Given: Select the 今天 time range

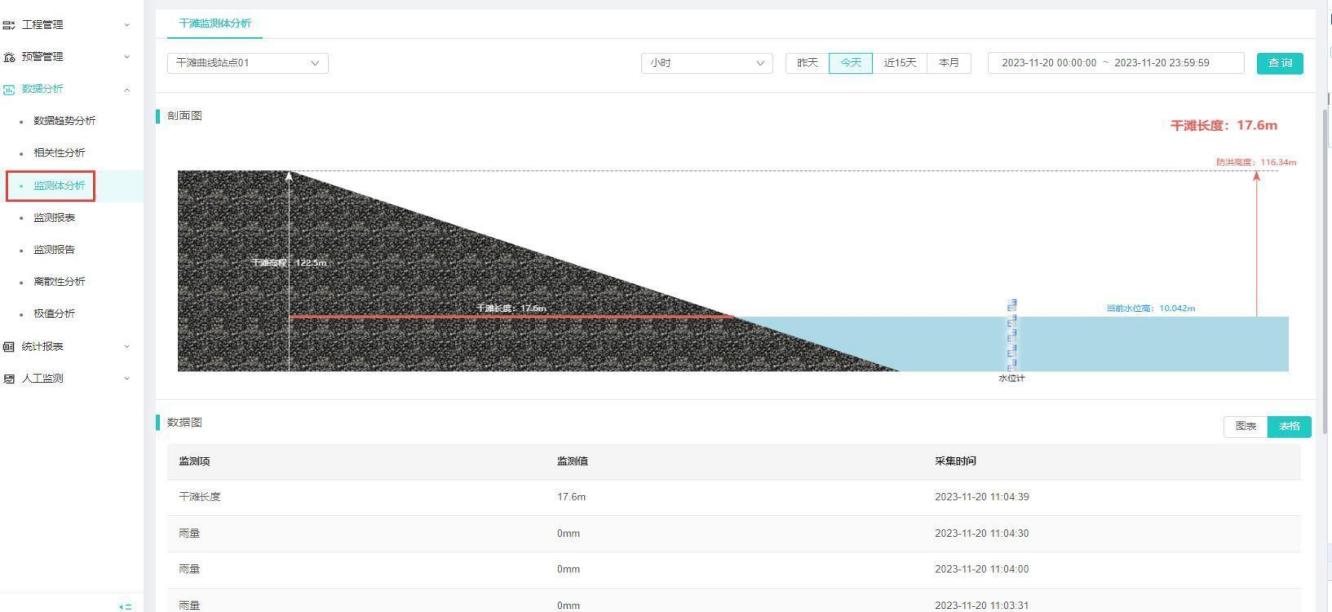Looking at the screenshot, I should click(x=850, y=63).
